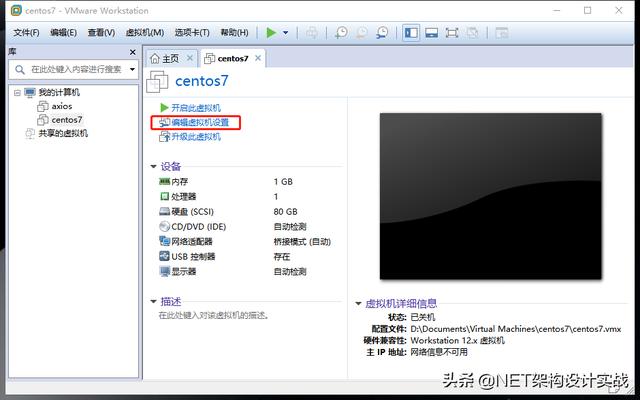Open the library search dropdown arrow
This screenshot has width=640, height=400.
coord(132,69)
